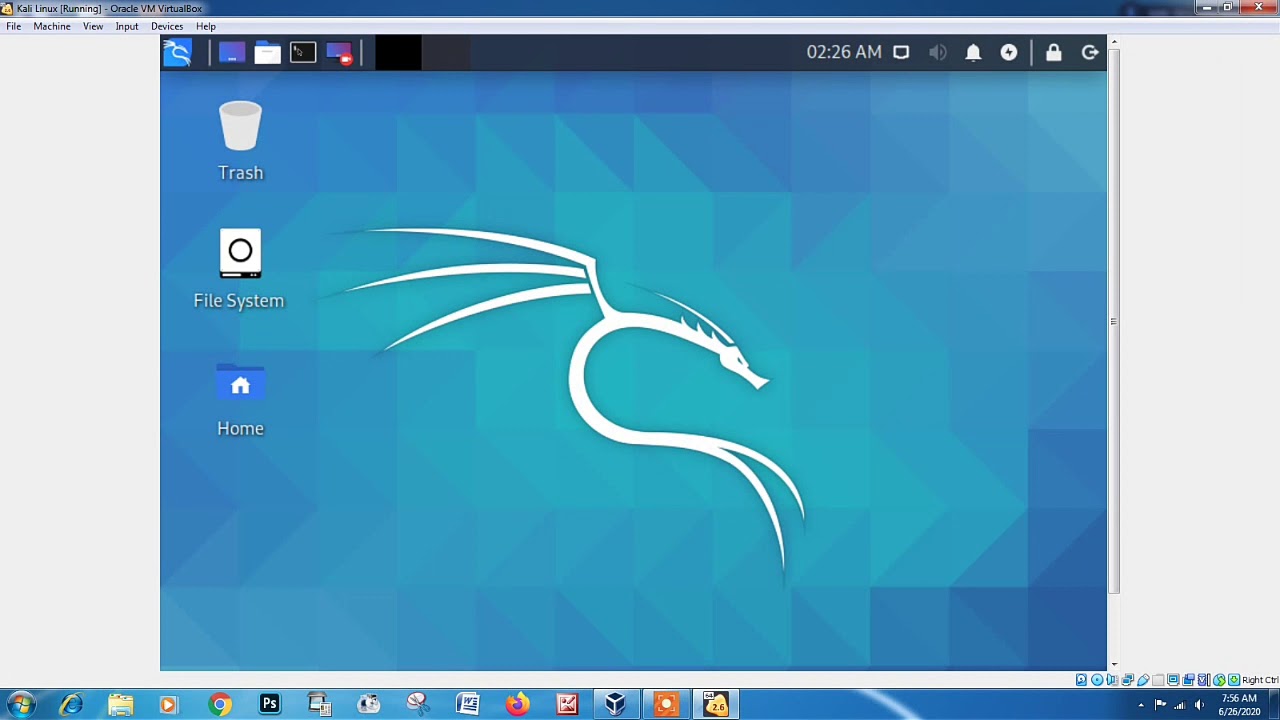
Task: Open the Machine menu in VirtualBox
Action: click(x=52, y=26)
